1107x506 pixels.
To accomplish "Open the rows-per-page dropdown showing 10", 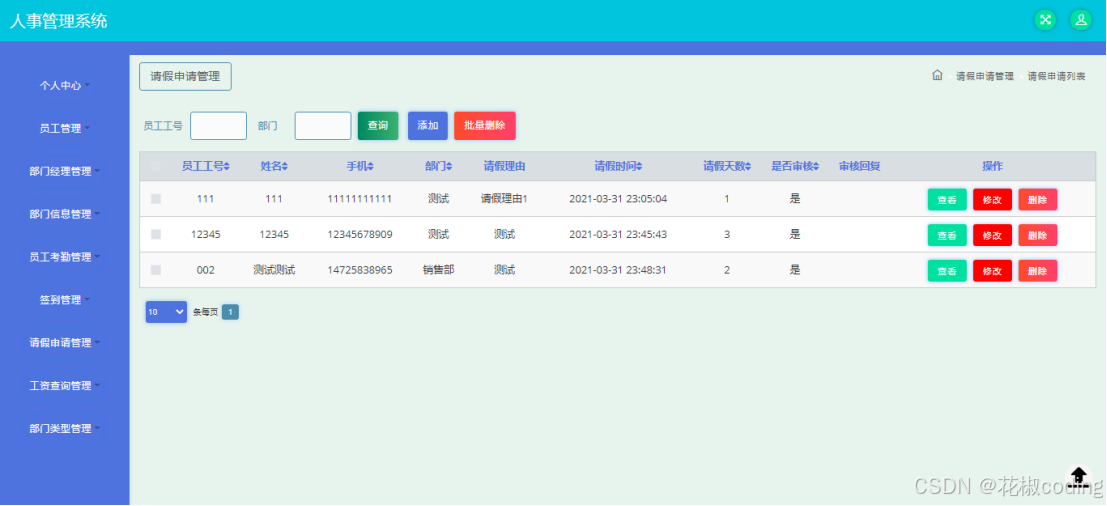I will (x=166, y=312).
